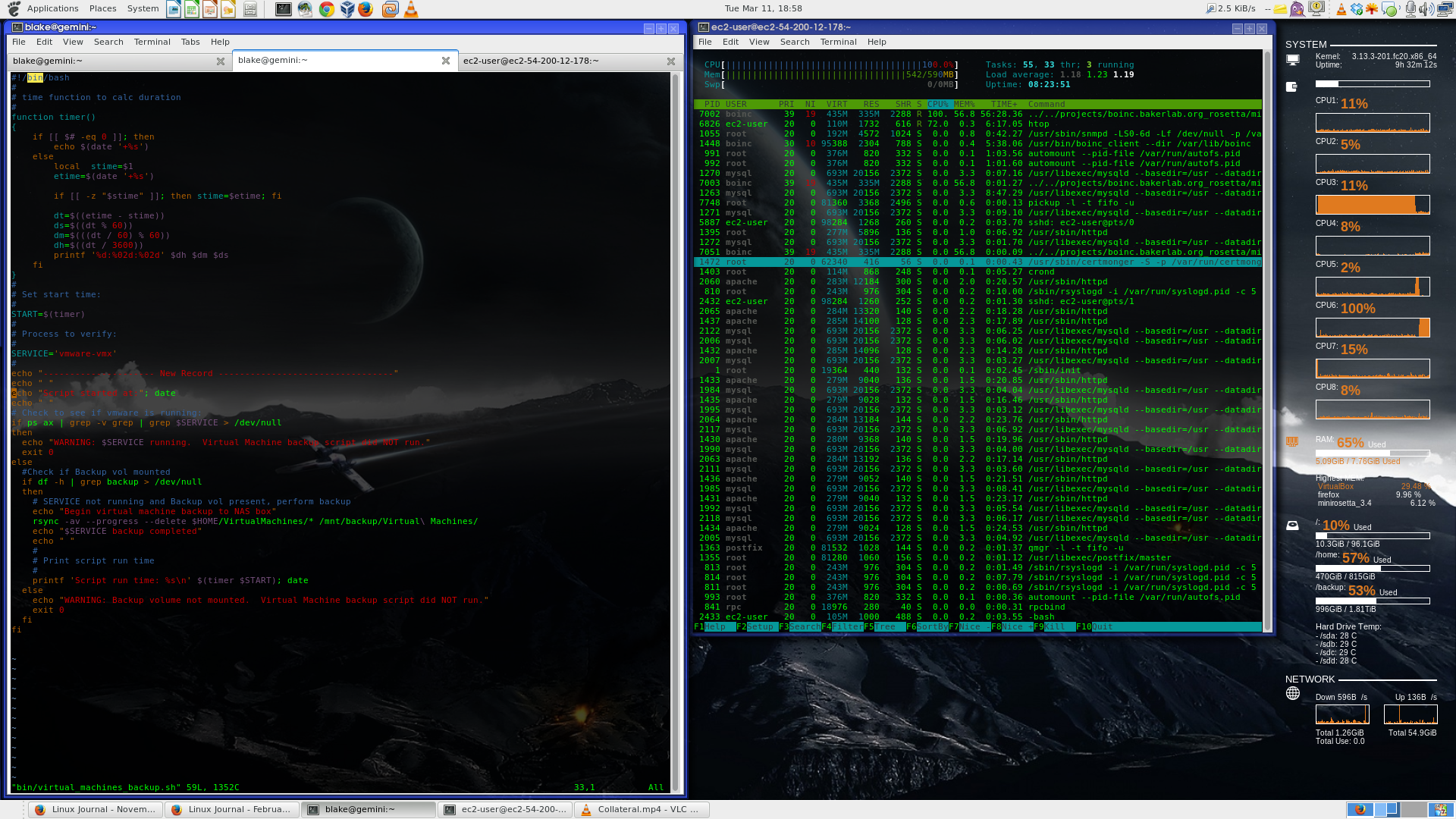This screenshot has width=1456, height=819.
Task: Switch to the ec2-user@ec2-54-200-12-178 terminal tab
Action: pyautogui.click(x=529, y=61)
